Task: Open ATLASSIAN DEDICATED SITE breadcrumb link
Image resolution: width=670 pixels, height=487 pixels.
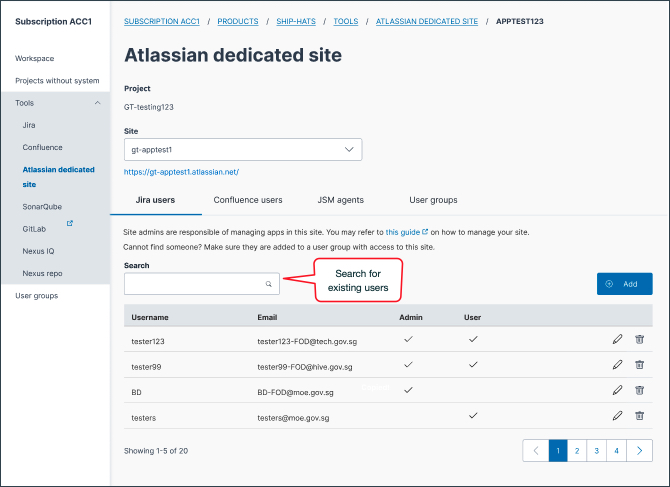Action: [427, 21]
